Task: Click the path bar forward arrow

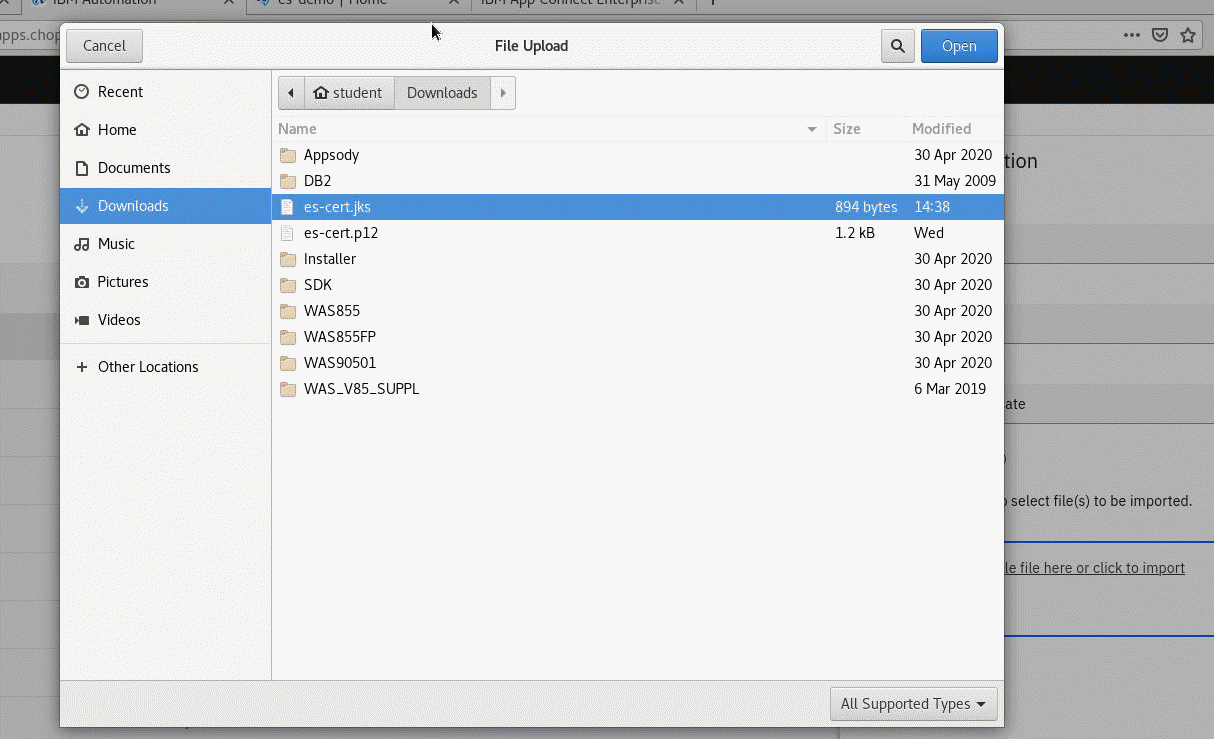Action: point(503,93)
